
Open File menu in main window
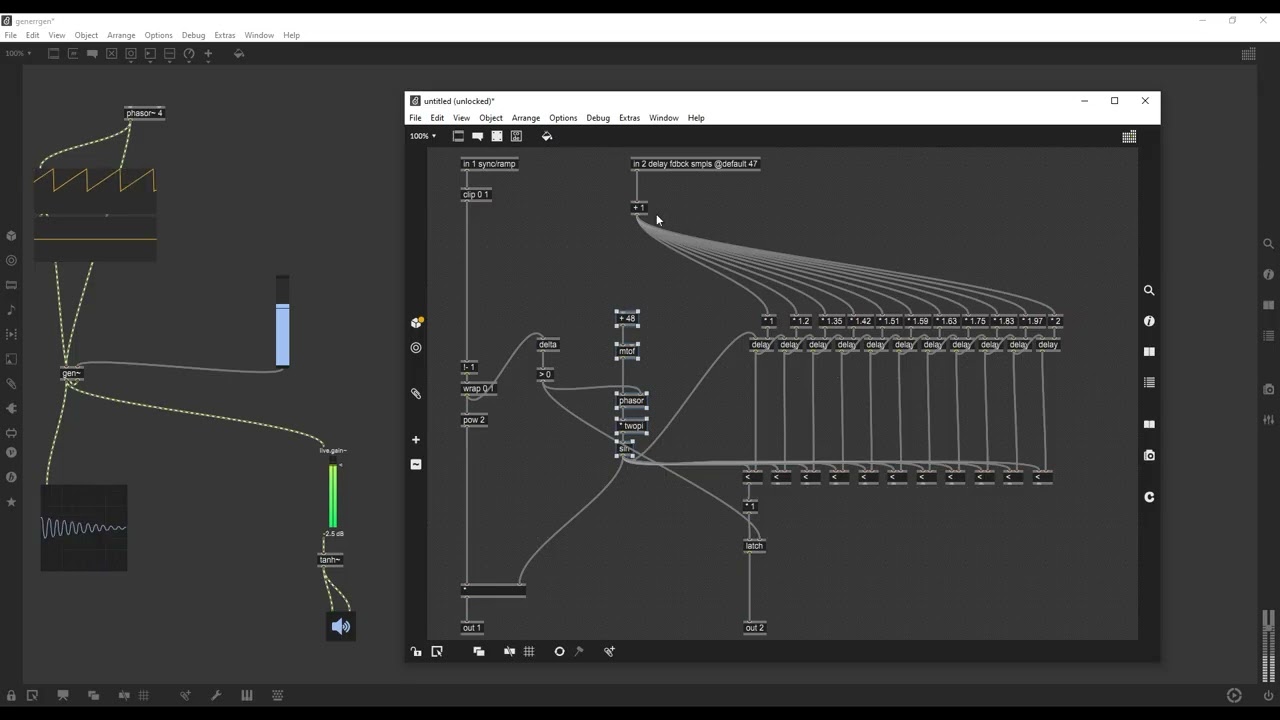[10, 35]
